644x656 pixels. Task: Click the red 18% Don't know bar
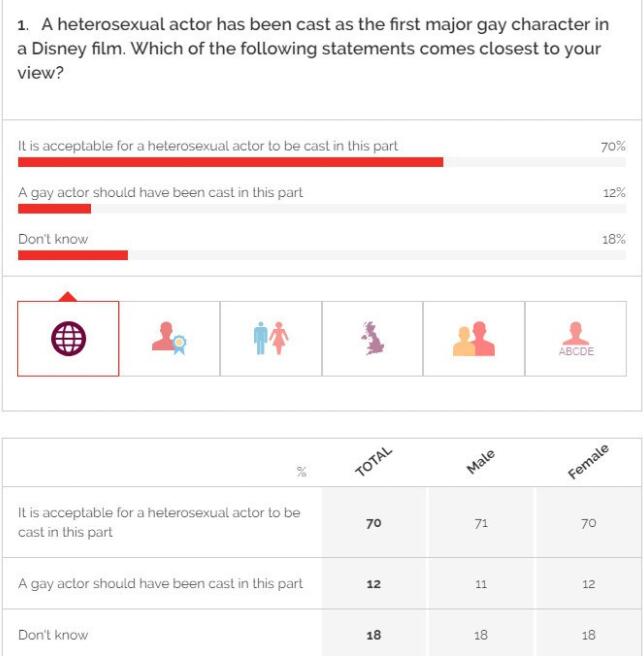coord(73,255)
